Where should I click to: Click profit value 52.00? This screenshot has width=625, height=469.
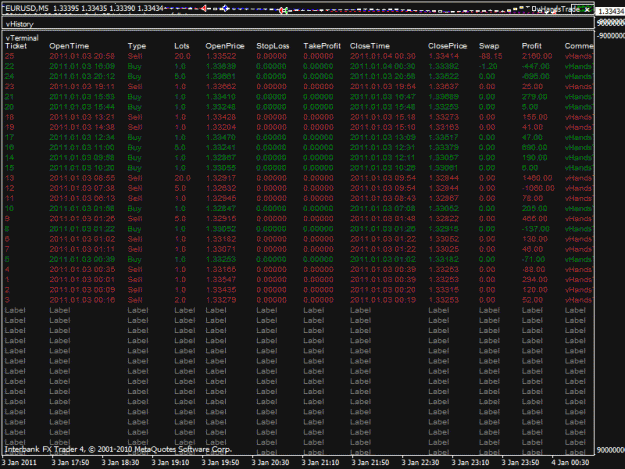(x=533, y=300)
